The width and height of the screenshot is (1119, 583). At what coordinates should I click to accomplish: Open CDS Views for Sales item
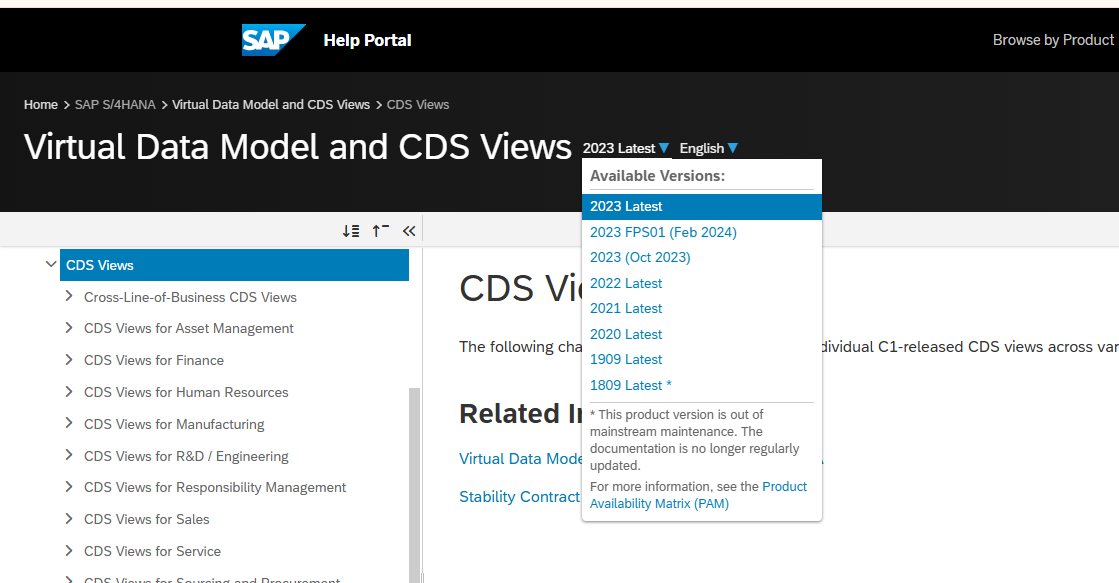[x=146, y=519]
